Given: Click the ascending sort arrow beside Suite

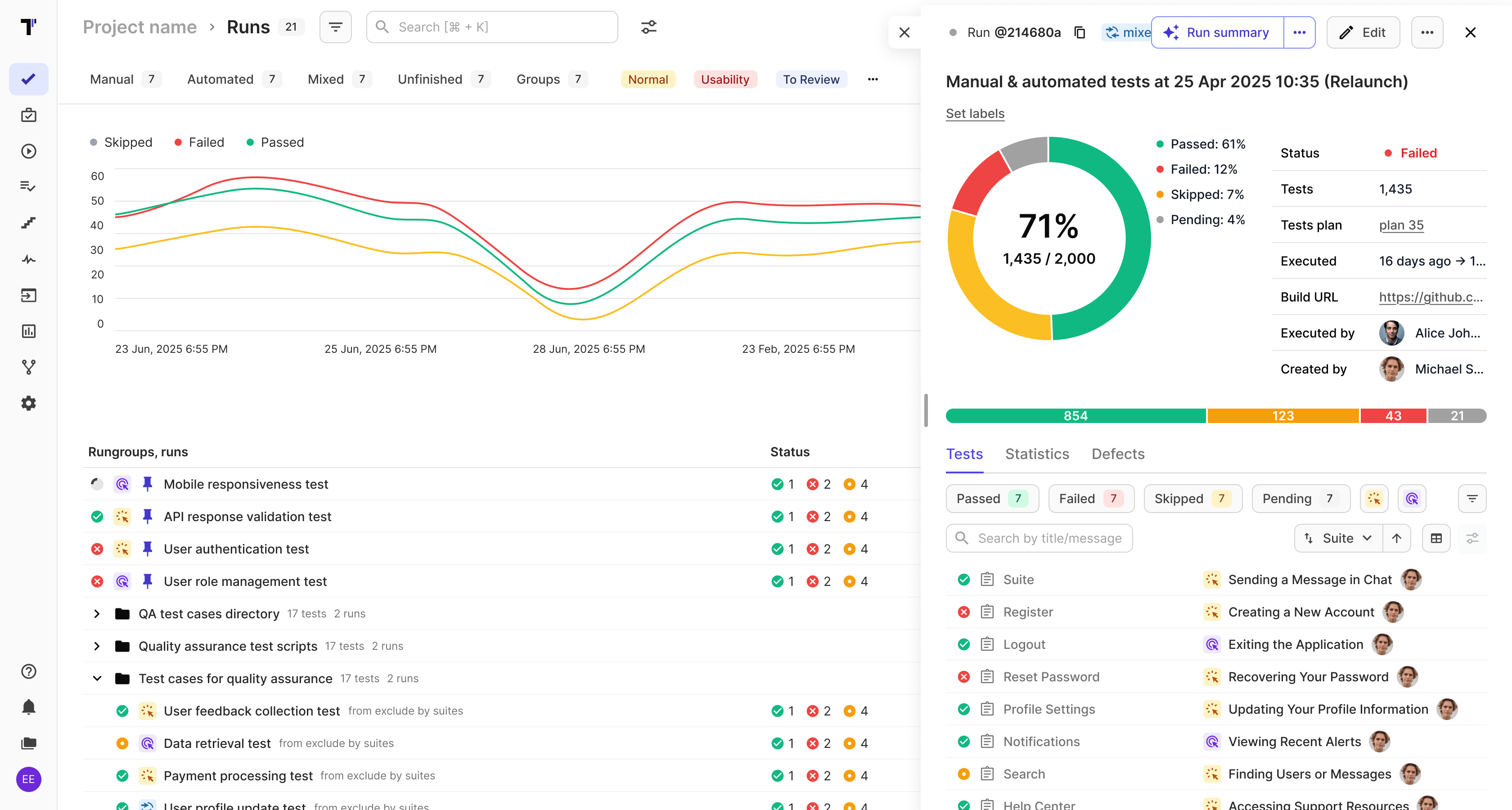Looking at the screenshot, I should click(1396, 538).
